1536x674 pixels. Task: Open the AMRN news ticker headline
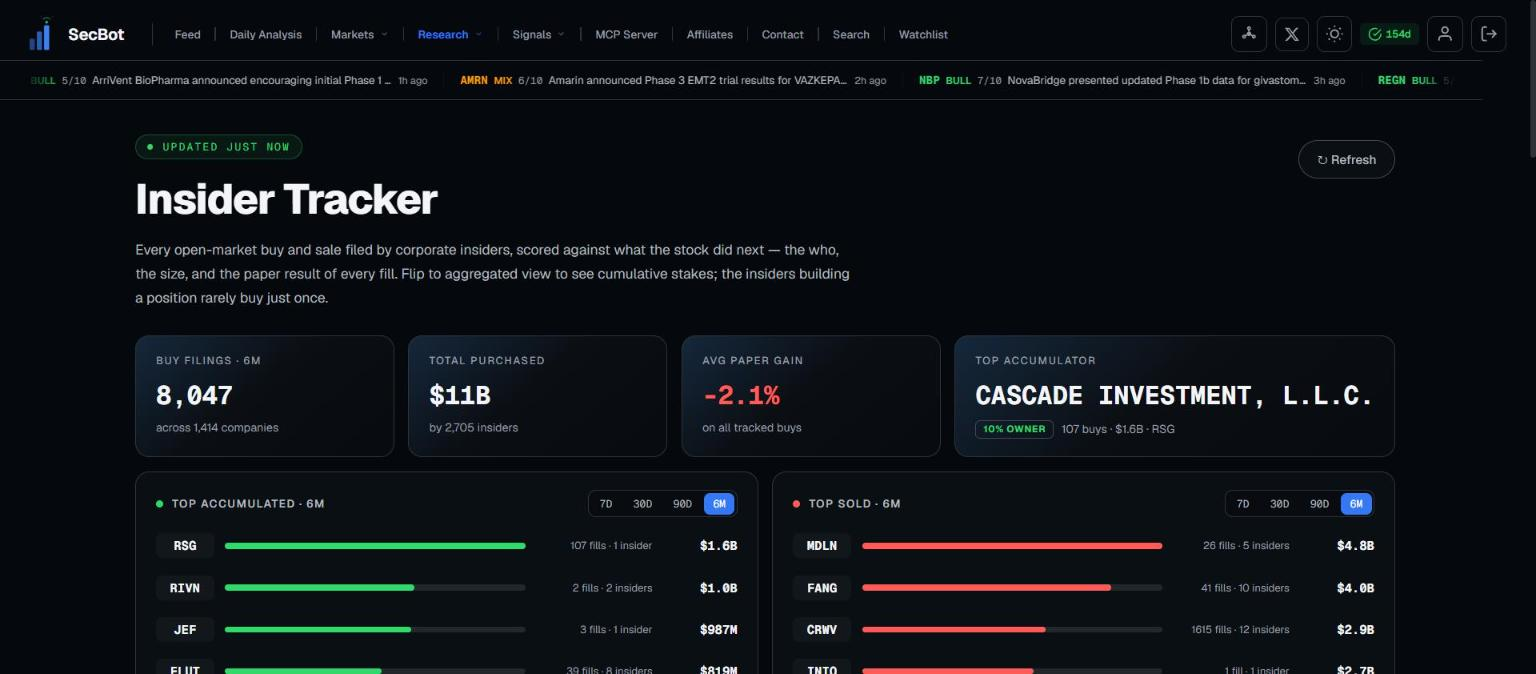(x=673, y=80)
